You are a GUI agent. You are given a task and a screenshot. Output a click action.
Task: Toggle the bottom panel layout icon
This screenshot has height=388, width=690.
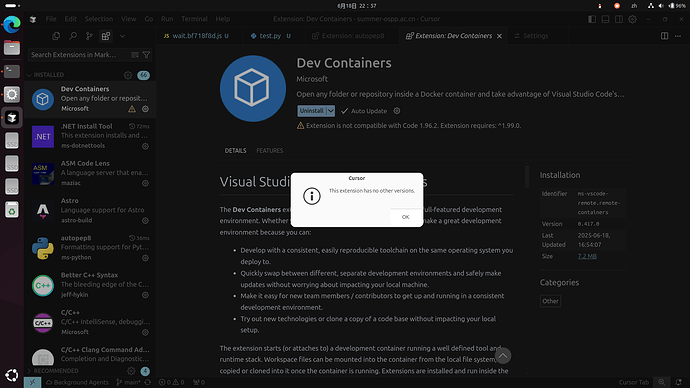coord(606,19)
